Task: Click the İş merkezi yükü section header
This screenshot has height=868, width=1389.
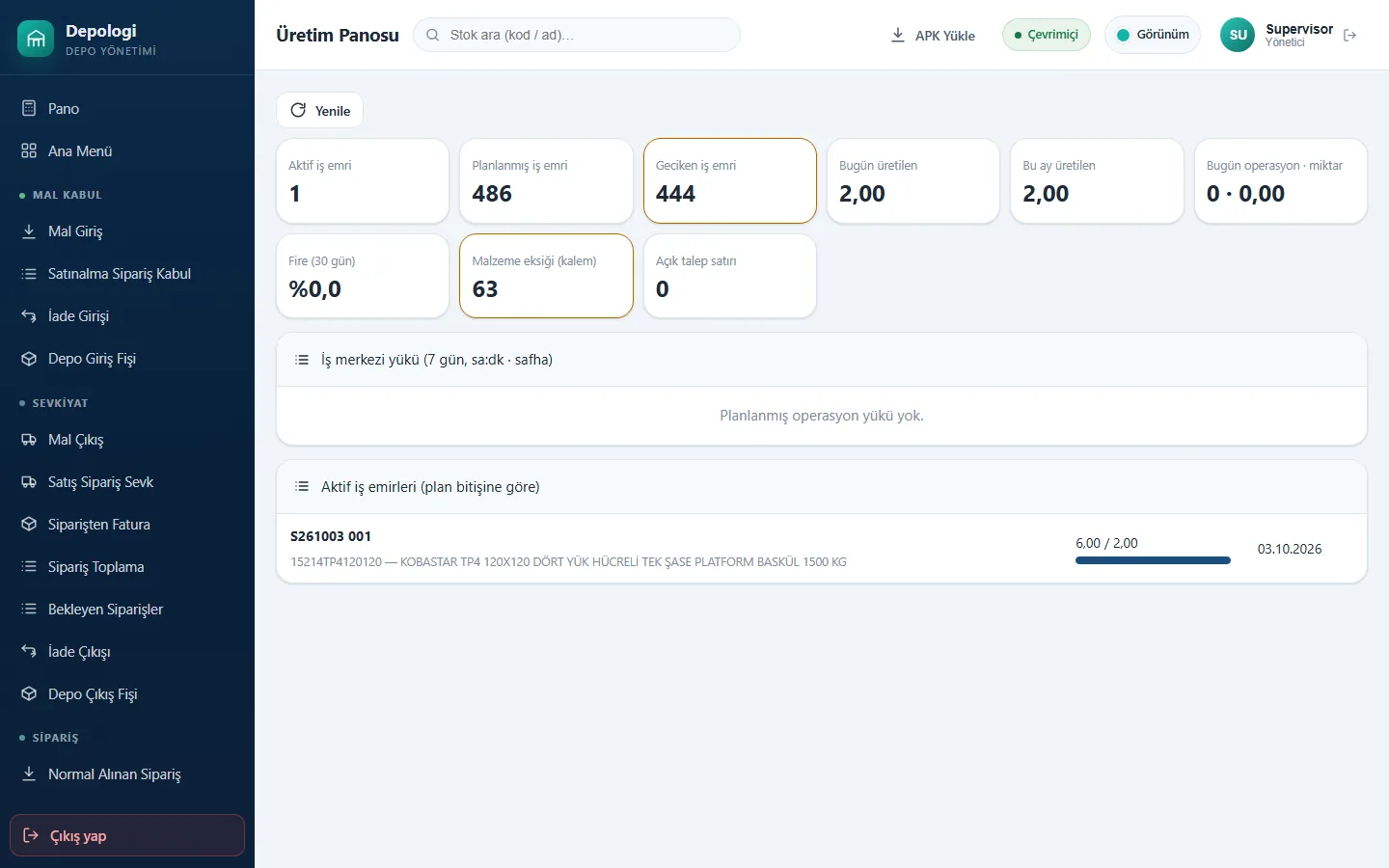Action: (x=822, y=360)
